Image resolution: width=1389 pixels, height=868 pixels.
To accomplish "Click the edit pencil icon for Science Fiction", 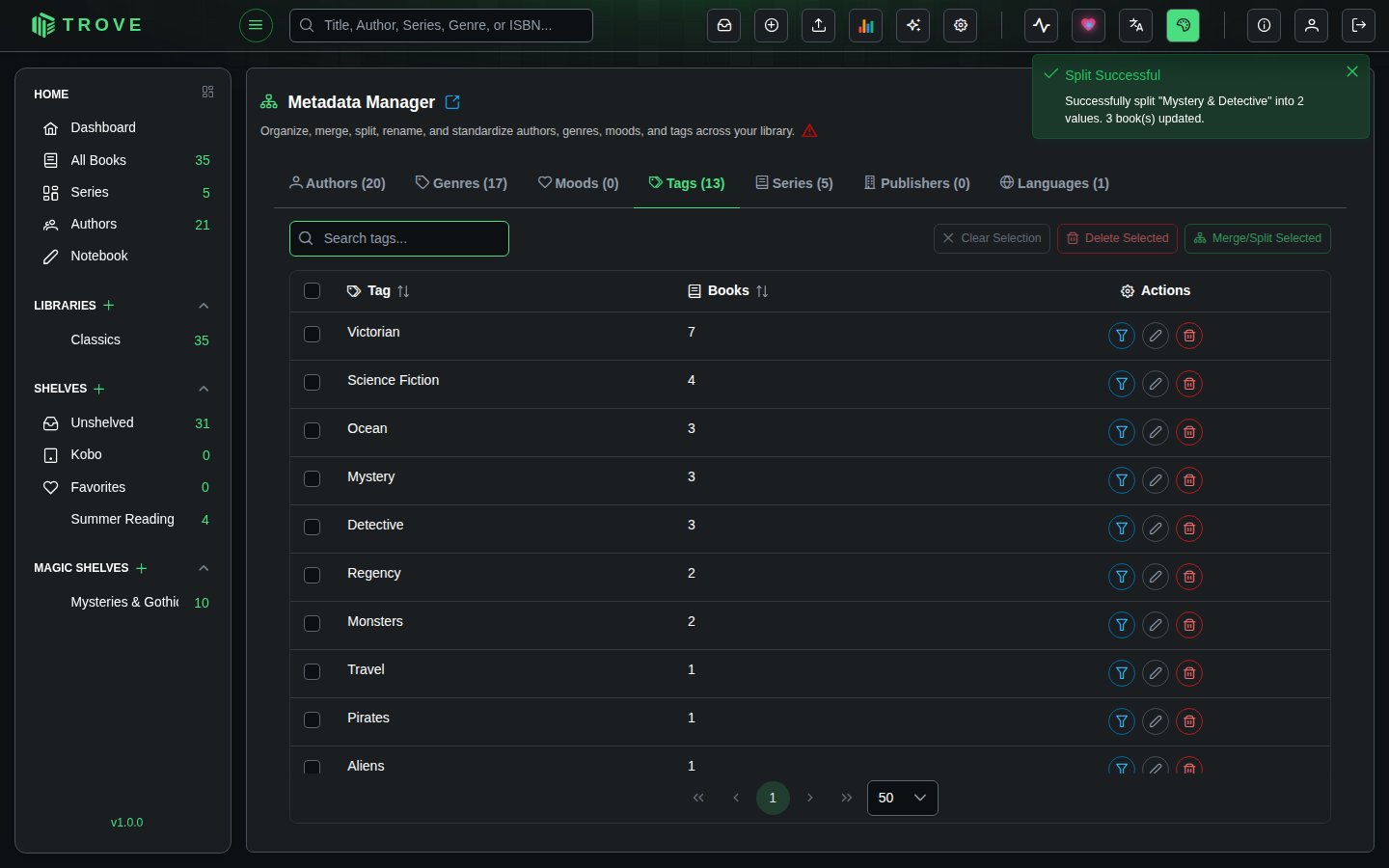I will click(1156, 384).
